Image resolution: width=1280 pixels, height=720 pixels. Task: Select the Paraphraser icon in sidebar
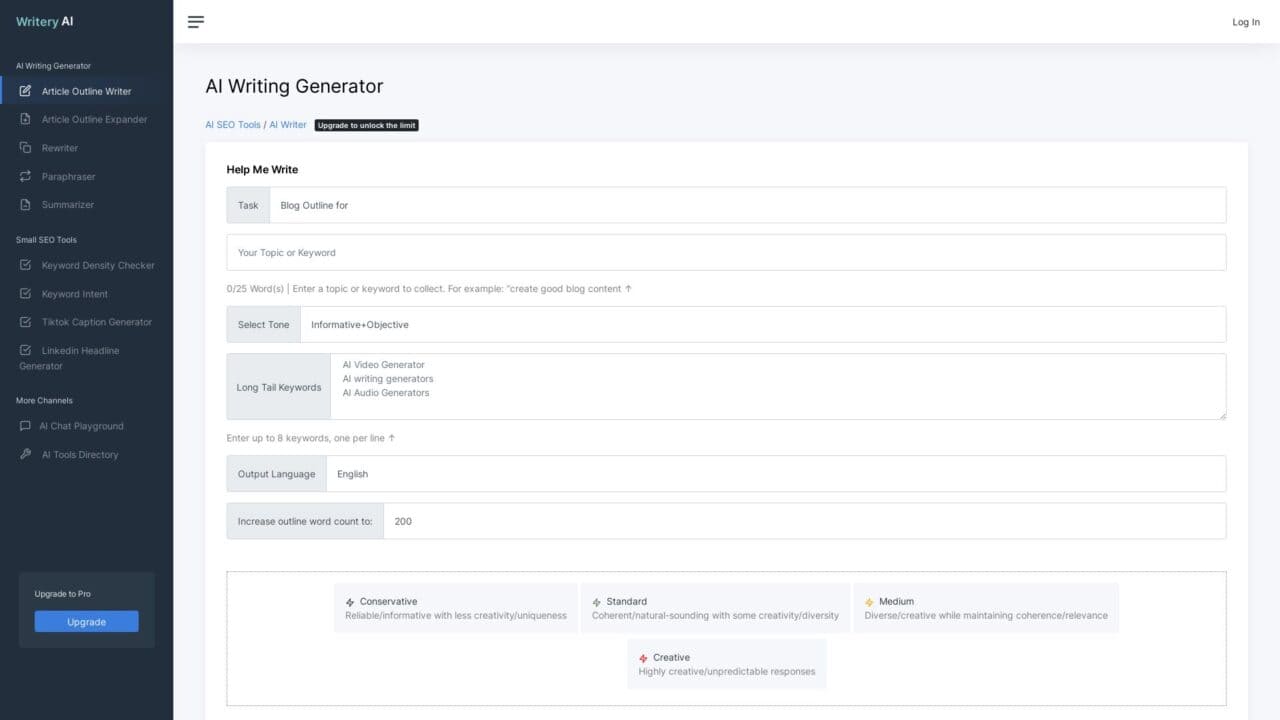pos(23,176)
